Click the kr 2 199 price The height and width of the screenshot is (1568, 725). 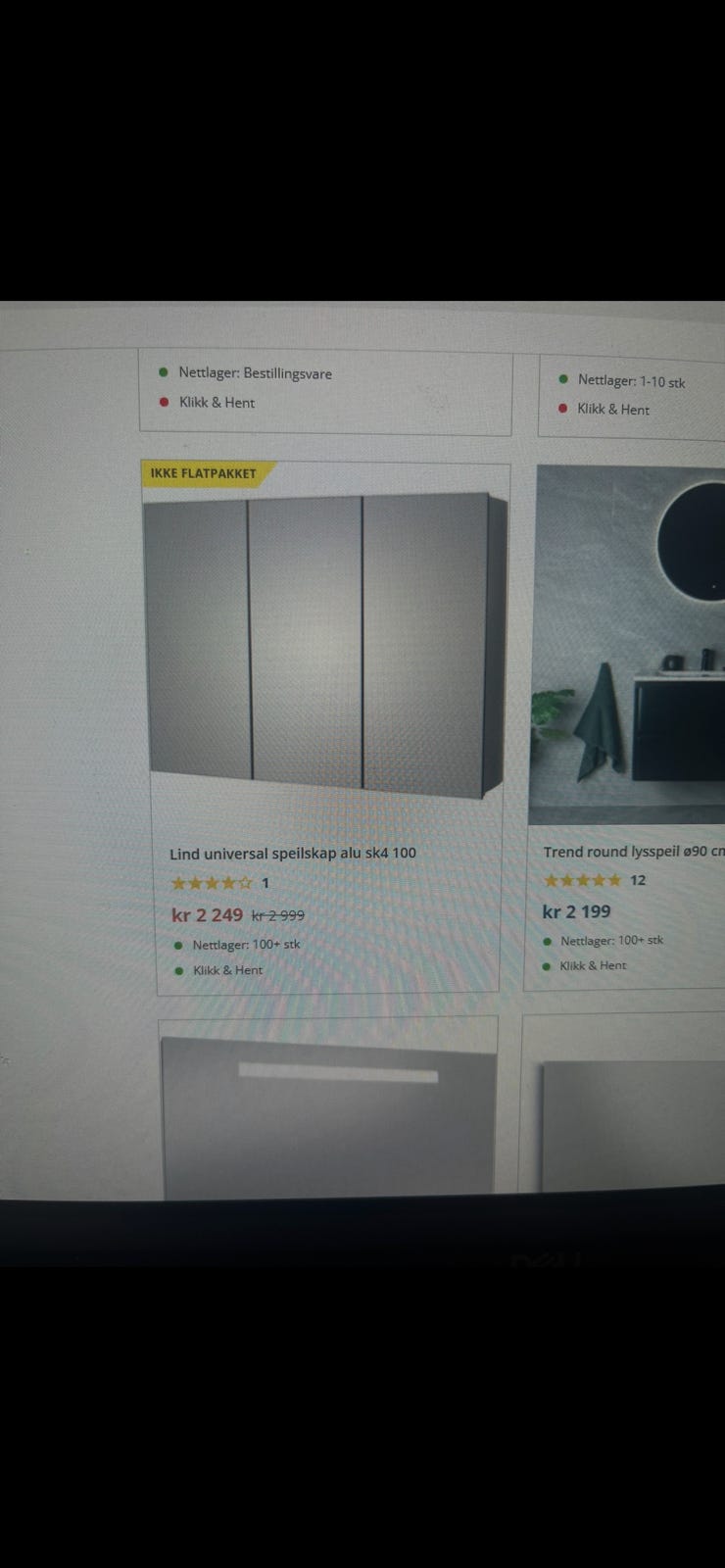click(576, 911)
